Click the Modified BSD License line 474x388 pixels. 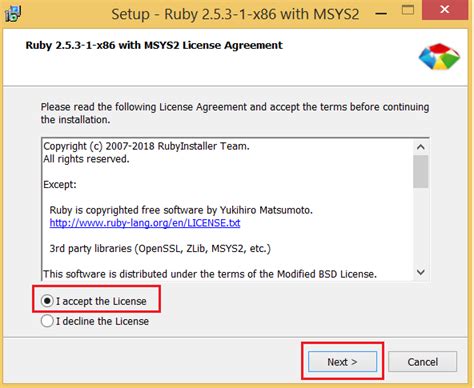coord(210,274)
